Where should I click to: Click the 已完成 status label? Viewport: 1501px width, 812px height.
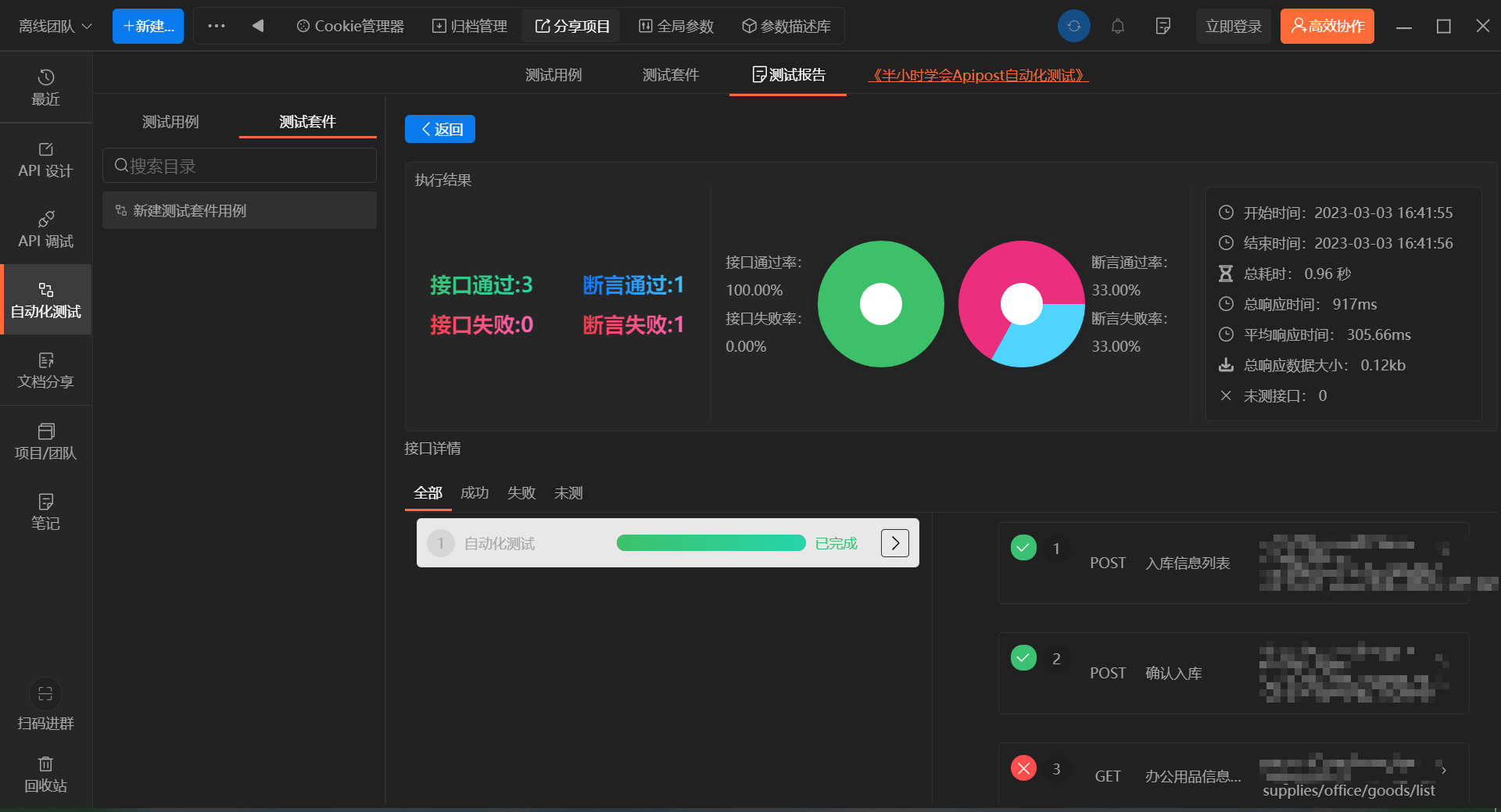pos(836,543)
